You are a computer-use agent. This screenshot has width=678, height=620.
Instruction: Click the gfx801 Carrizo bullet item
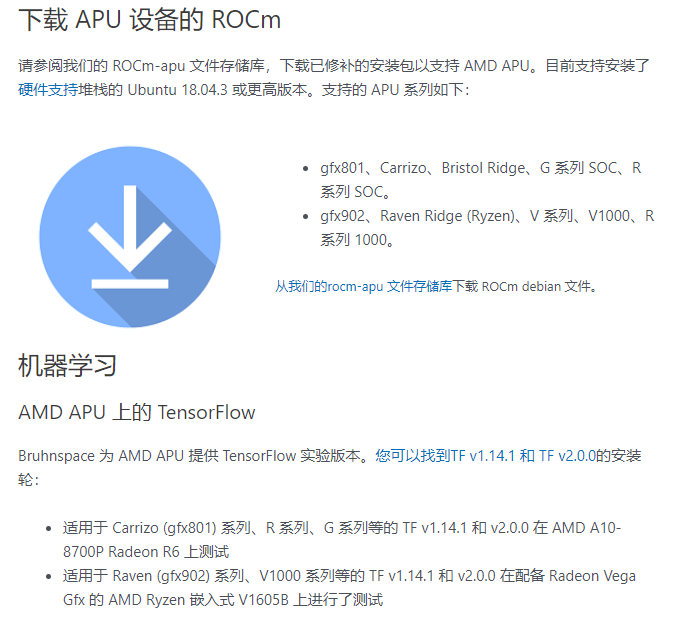(480, 179)
